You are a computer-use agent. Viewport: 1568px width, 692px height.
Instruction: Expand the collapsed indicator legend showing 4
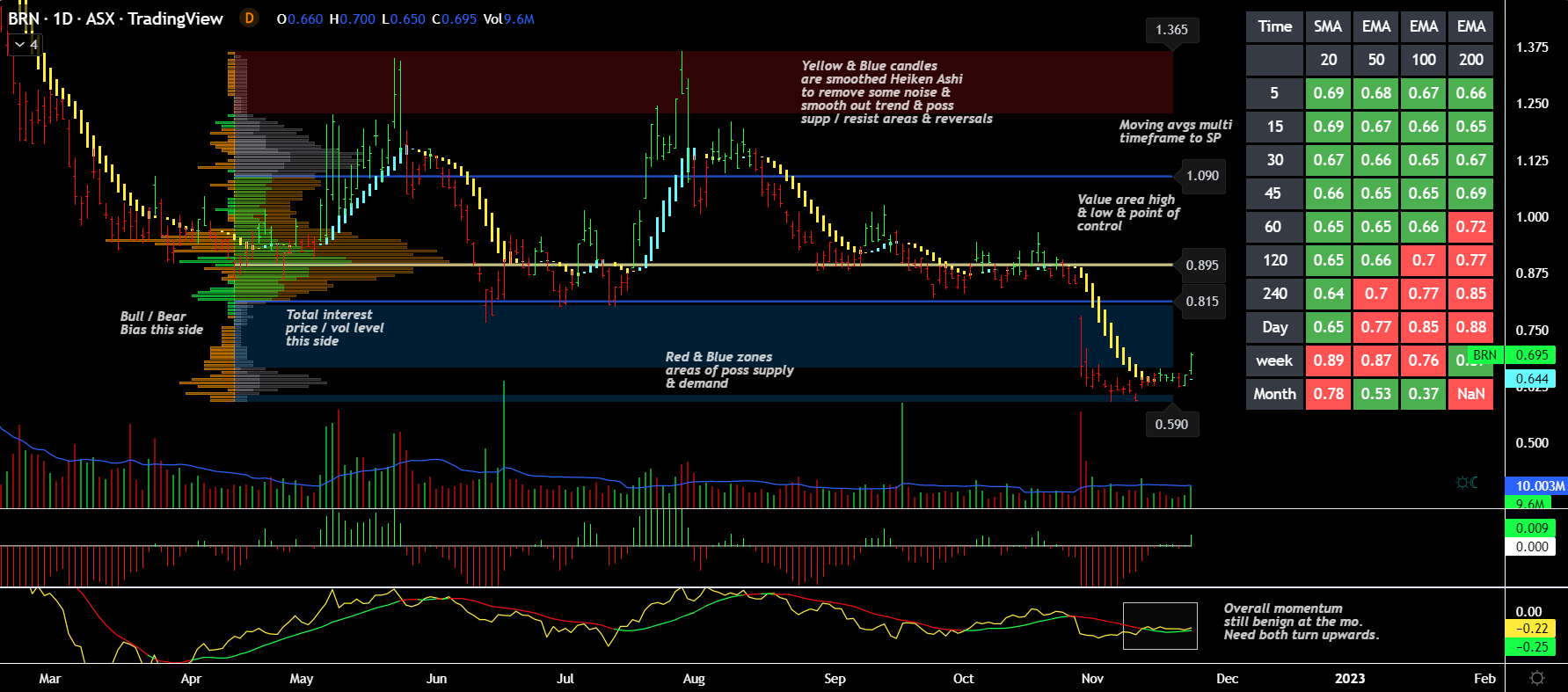pyautogui.click(x=26, y=44)
